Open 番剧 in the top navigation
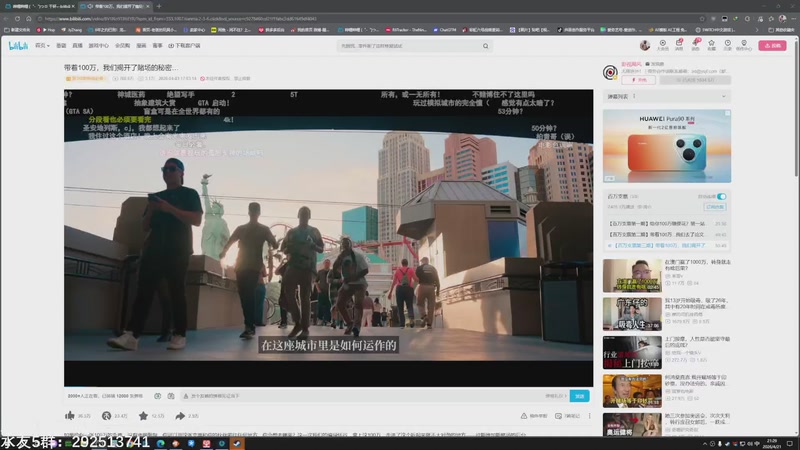 pyautogui.click(x=61, y=46)
